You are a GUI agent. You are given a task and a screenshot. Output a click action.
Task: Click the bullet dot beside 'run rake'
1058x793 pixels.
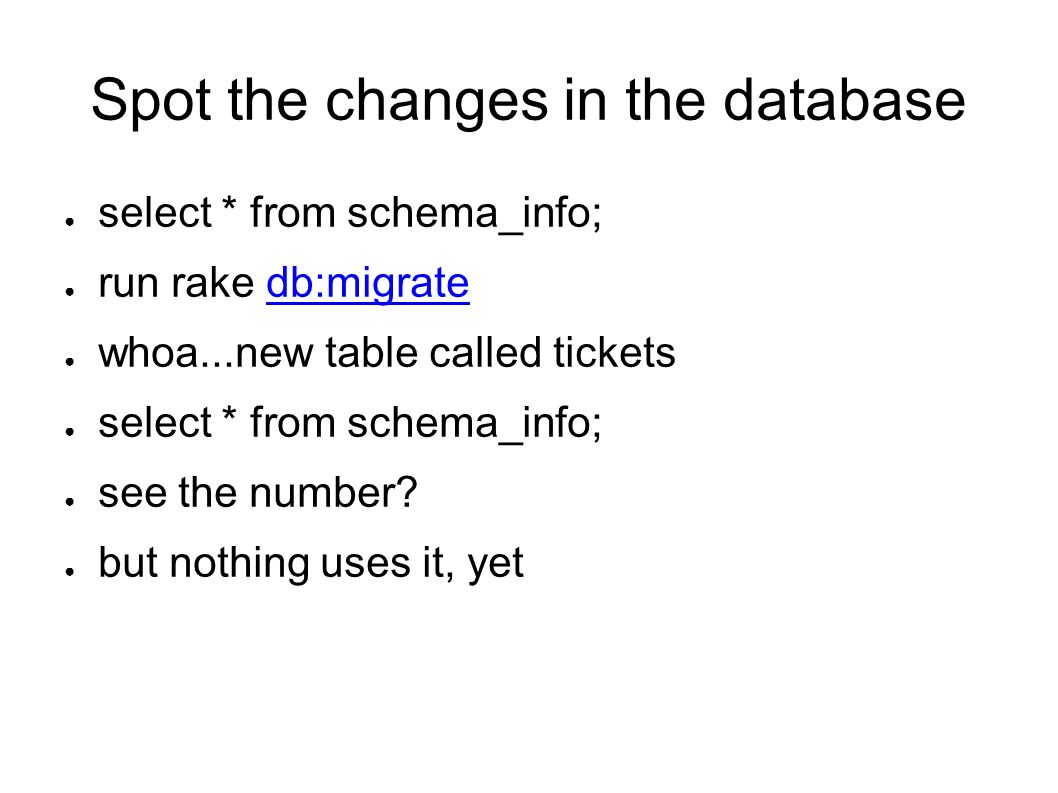[69, 291]
